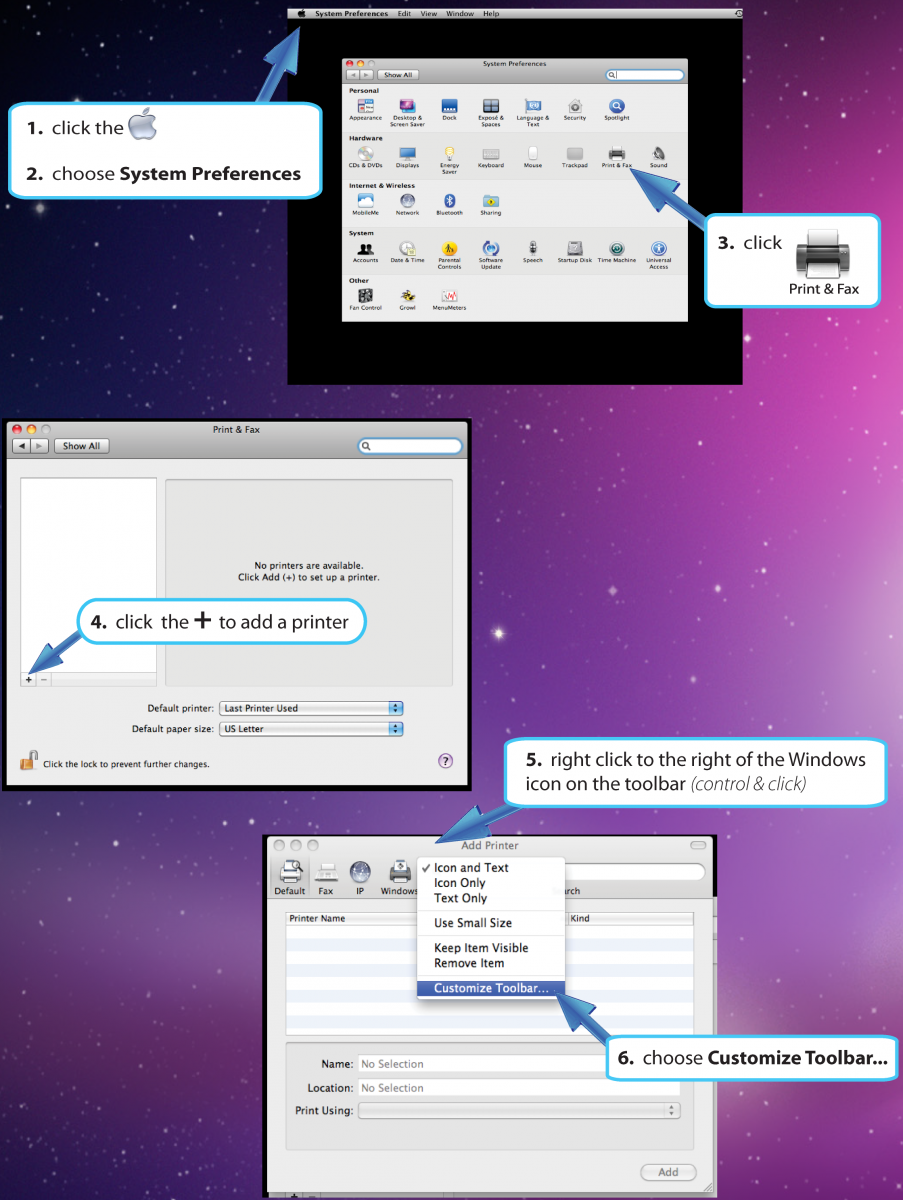Viewport: 903px width, 1200px height.
Task: Click the minus button under printer list
Action: (x=43, y=679)
